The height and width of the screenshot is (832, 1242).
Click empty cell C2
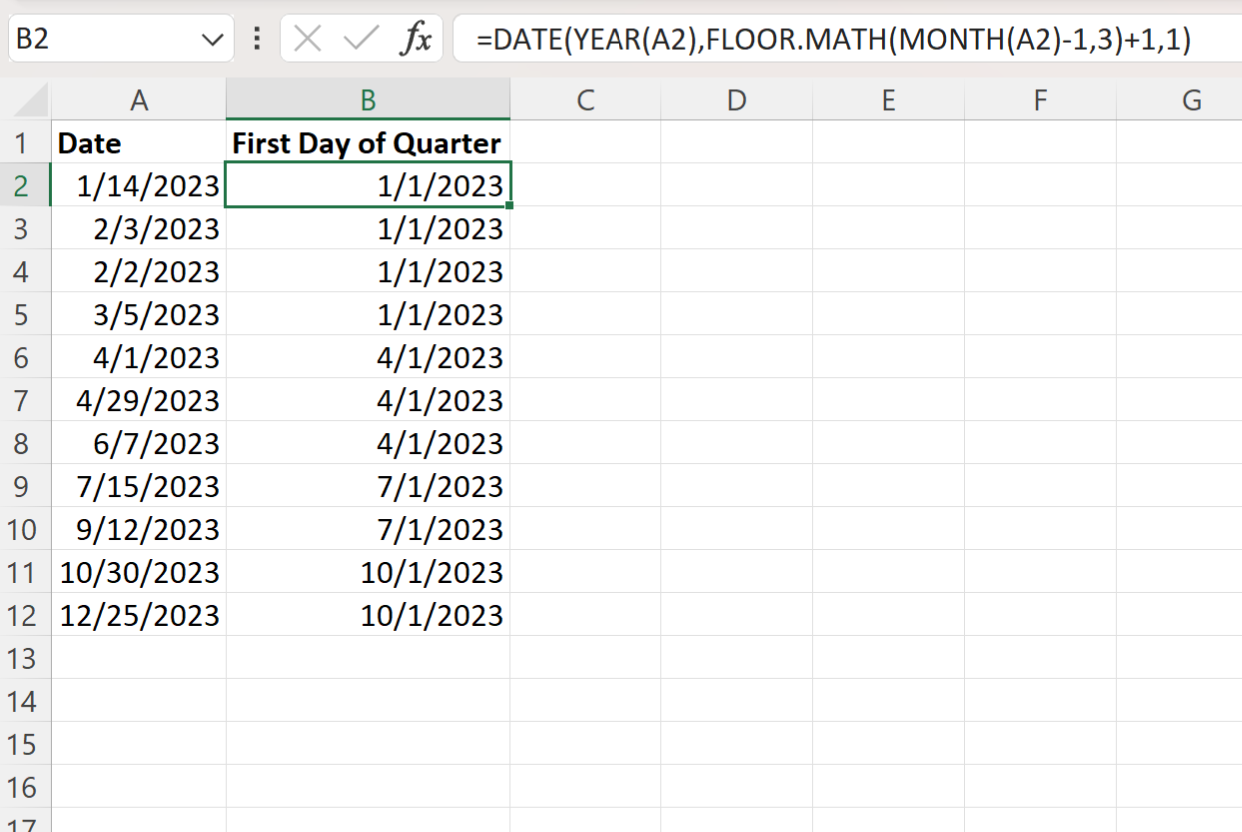click(585, 186)
